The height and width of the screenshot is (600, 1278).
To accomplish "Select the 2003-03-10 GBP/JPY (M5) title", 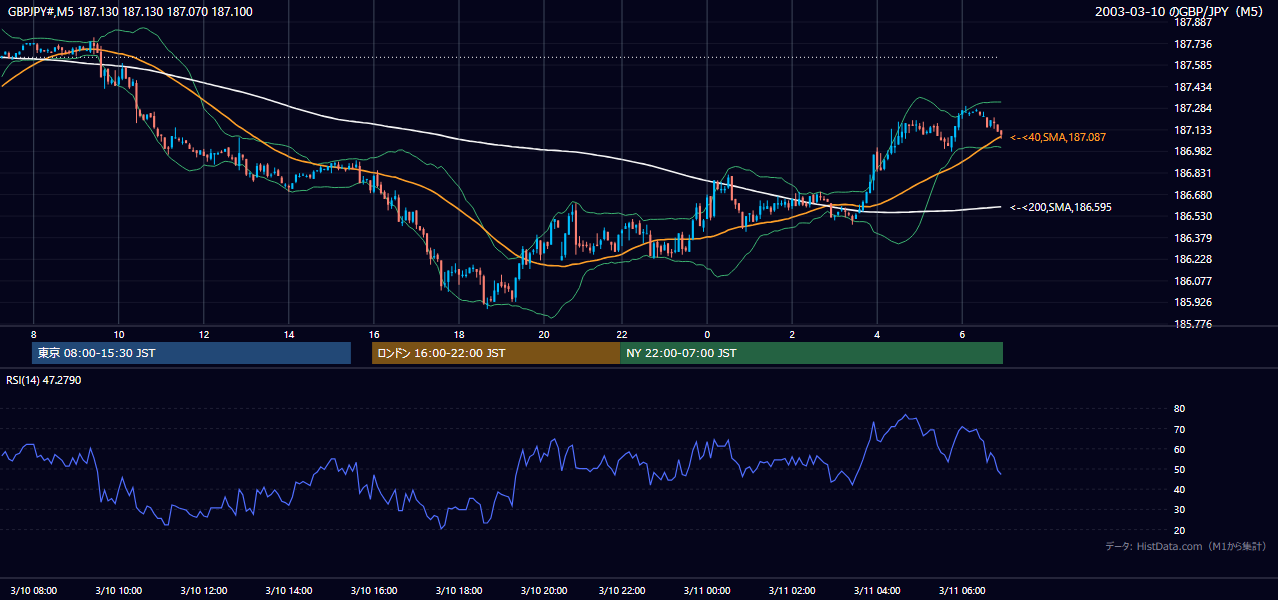I will (1180, 11).
